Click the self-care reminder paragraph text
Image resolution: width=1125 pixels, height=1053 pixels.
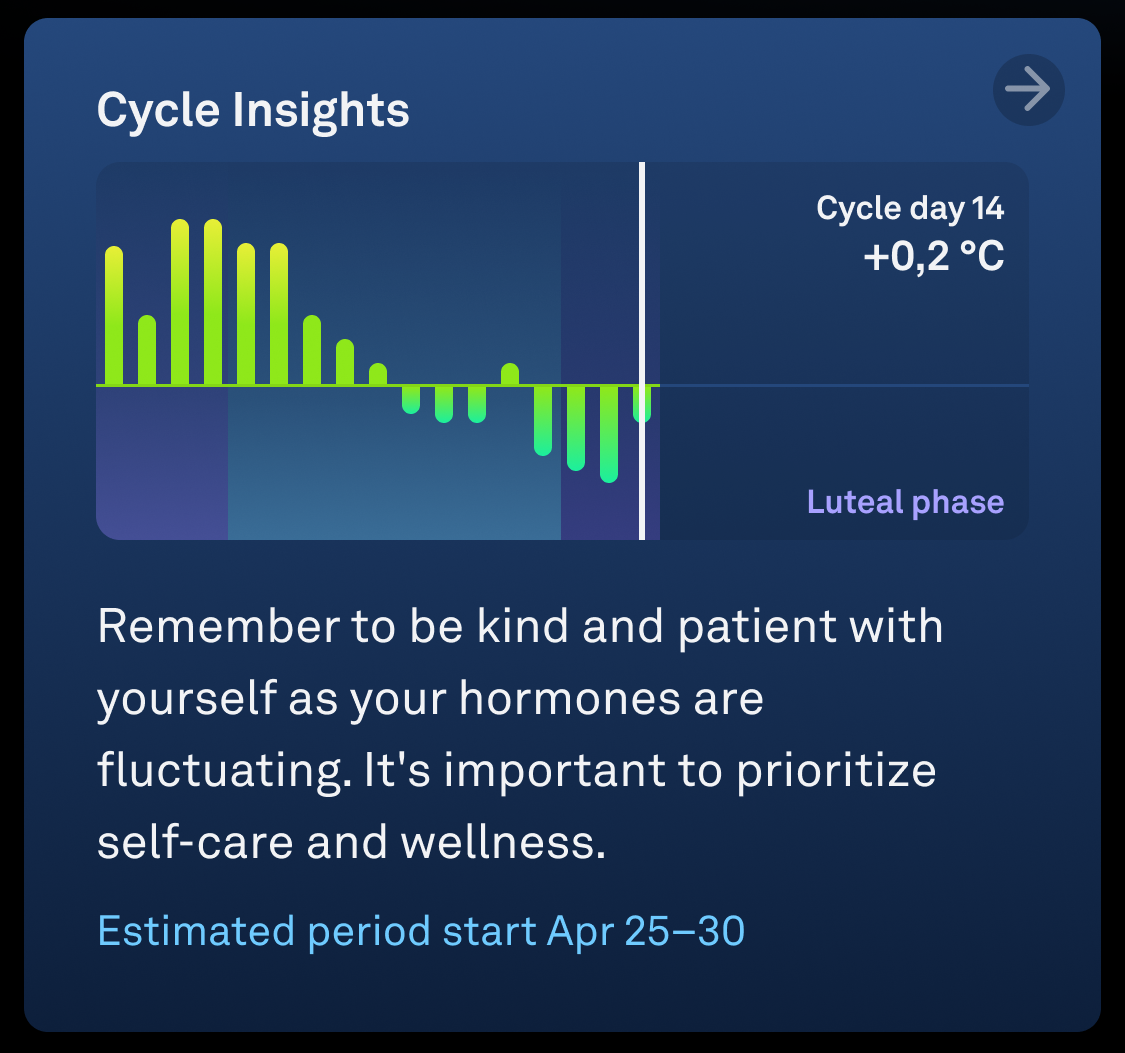(x=520, y=734)
